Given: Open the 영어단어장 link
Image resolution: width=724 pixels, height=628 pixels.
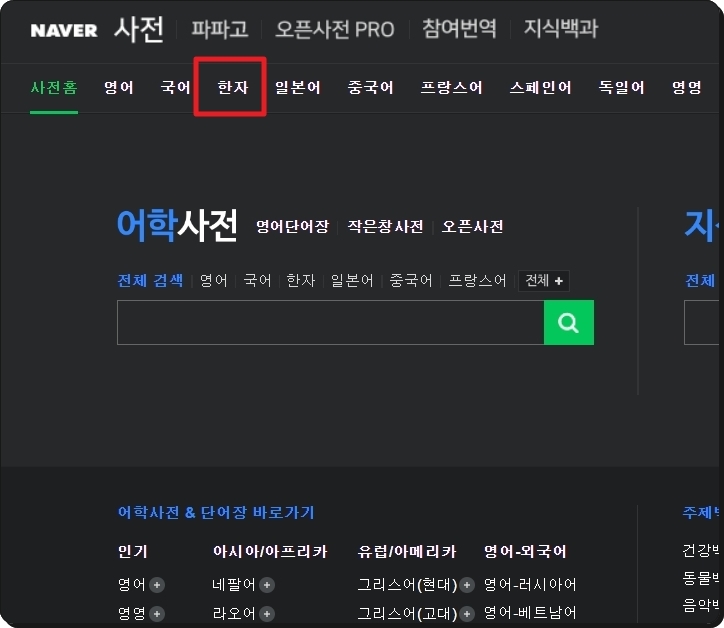Looking at the screenshot, I should (x=293, y=226).
